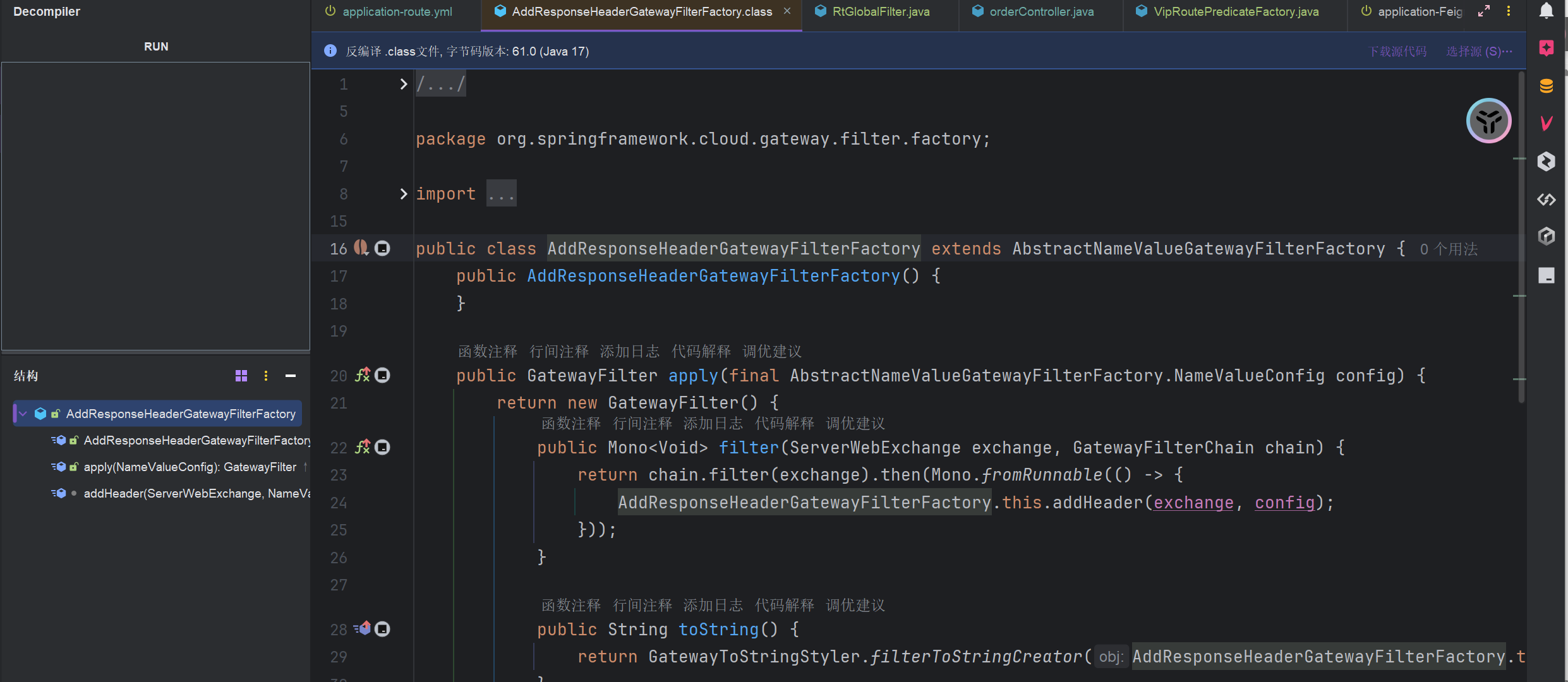Open the pink AI assistant tool window
Viewport: 1568px width, 682px height.
(1546, 48)
